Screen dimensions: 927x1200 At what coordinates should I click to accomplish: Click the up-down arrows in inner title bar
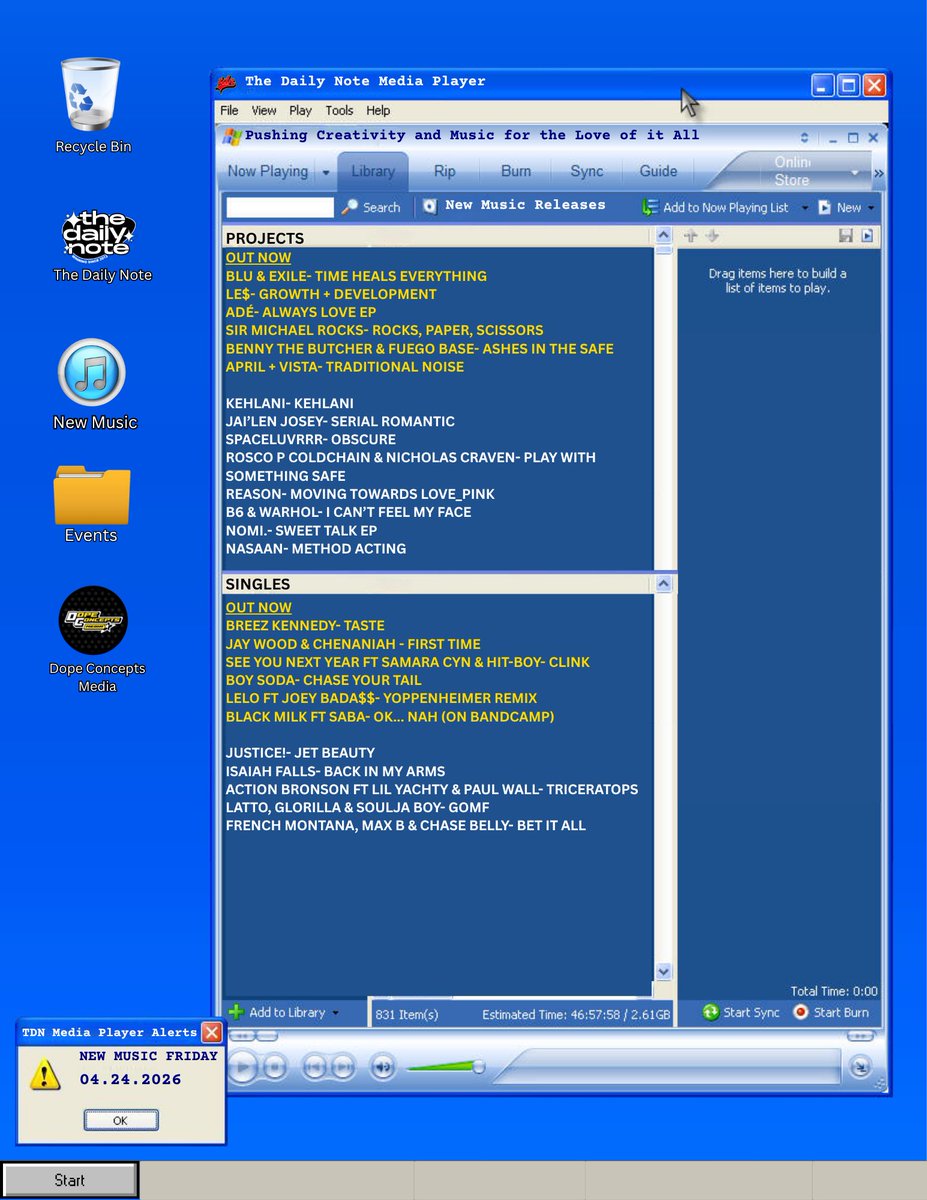click(x=804, y=138)
